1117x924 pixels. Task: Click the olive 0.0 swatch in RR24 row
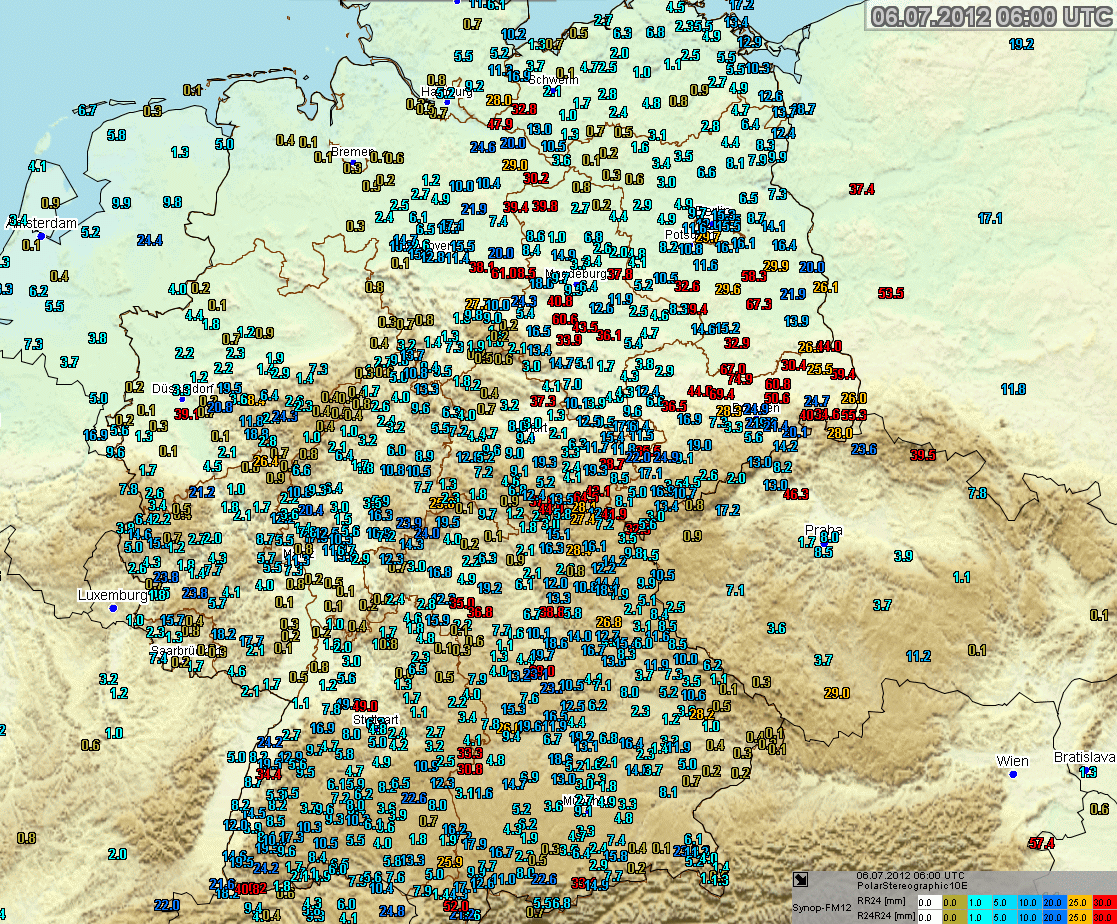(955, 902)
